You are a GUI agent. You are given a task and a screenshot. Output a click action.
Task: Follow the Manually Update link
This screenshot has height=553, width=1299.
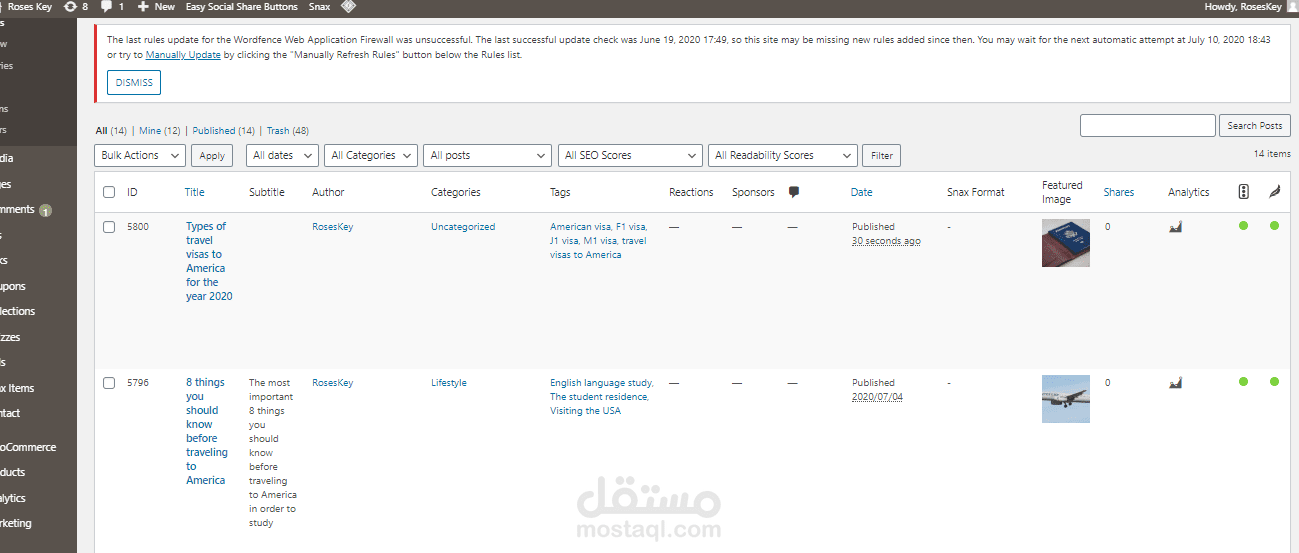click(183, 55)
